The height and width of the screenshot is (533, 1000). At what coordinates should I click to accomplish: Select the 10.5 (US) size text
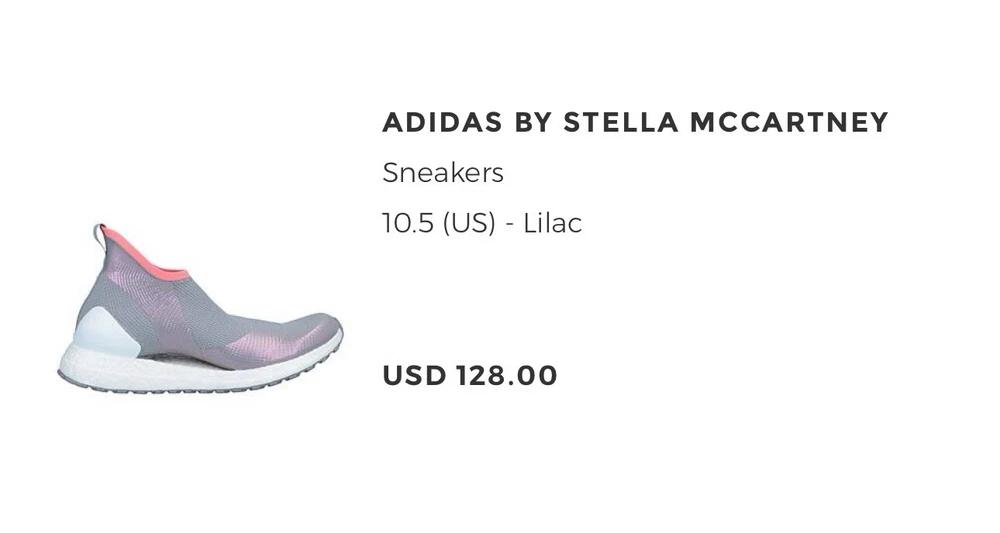[x=438, y=223]
